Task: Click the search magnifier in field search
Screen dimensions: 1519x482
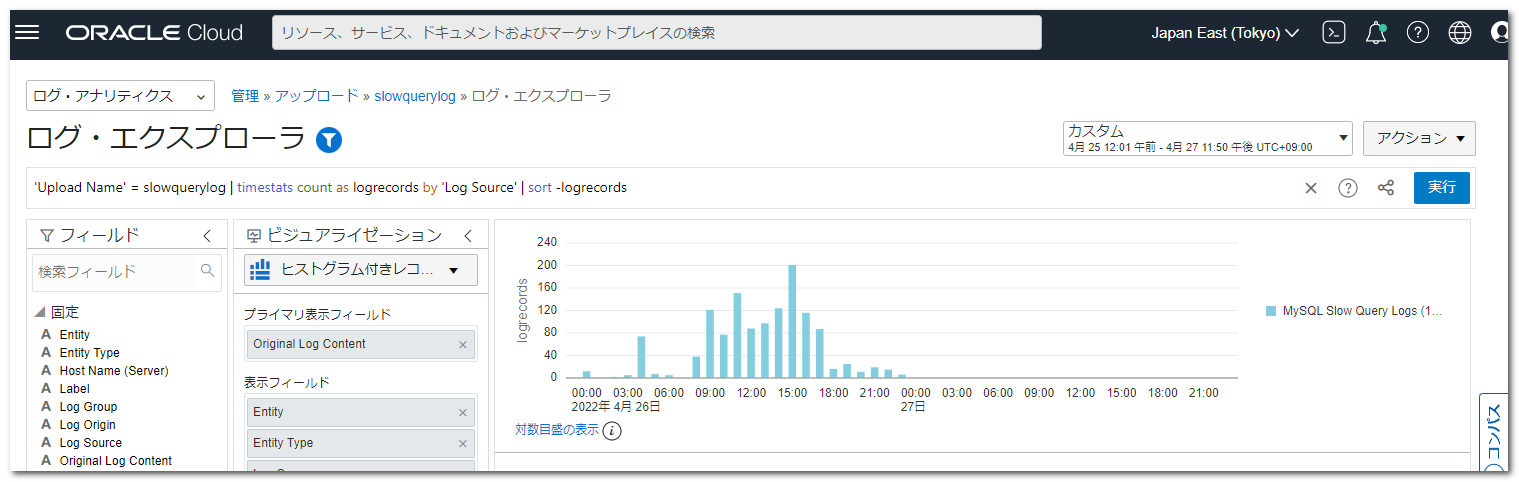Action: click(208, 271)
